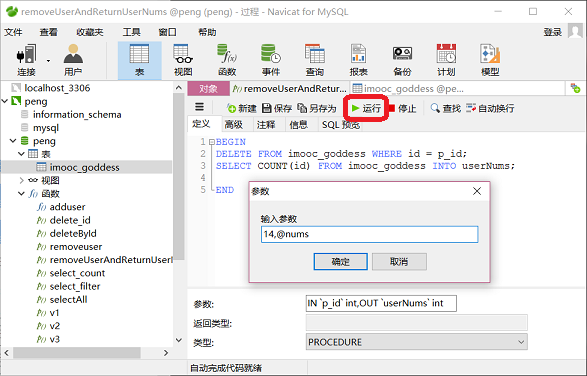Select the 注释 tab
Image resolution: width=587 pixels, height=376 pixels.
266,124
